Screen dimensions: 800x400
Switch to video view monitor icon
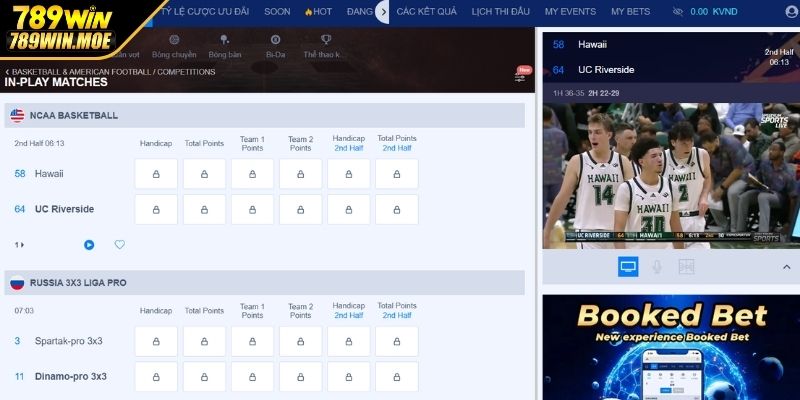click(x=628, y=266)
